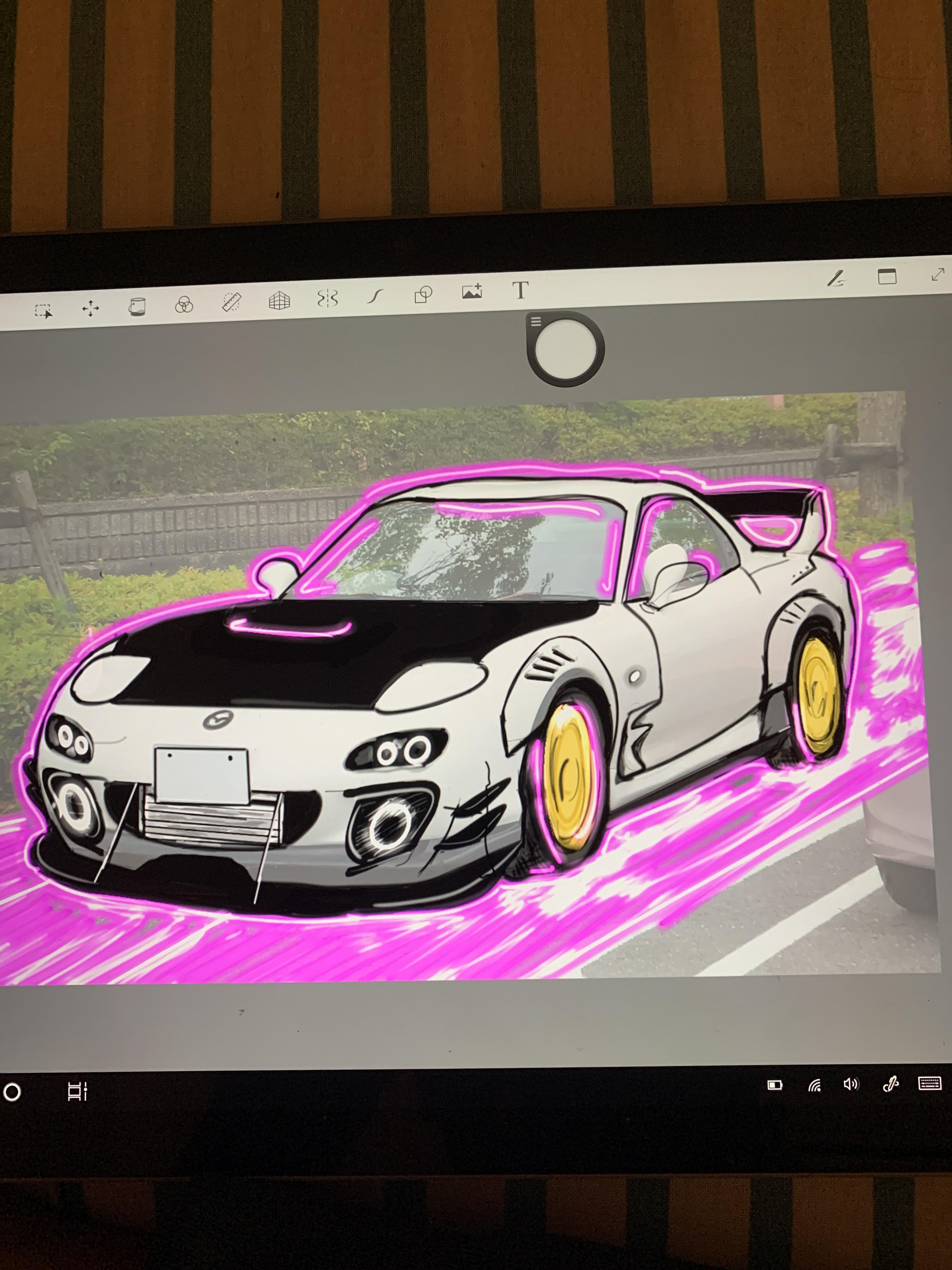Enable the Perspective grid guide
The height and width of the screenshot is (1270, 952).
point(280,300)
